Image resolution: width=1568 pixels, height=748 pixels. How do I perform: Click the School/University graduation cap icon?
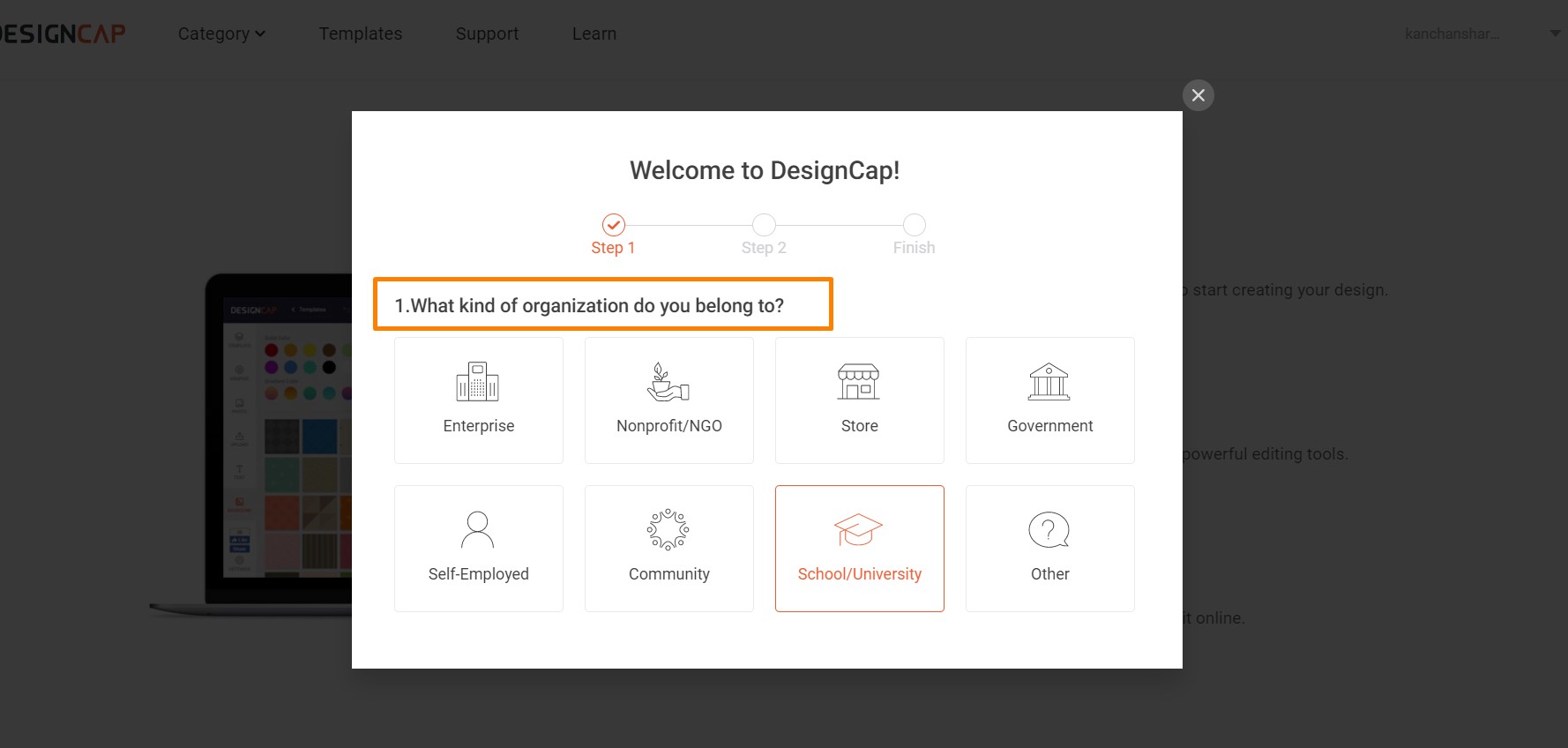click(859, 529)
